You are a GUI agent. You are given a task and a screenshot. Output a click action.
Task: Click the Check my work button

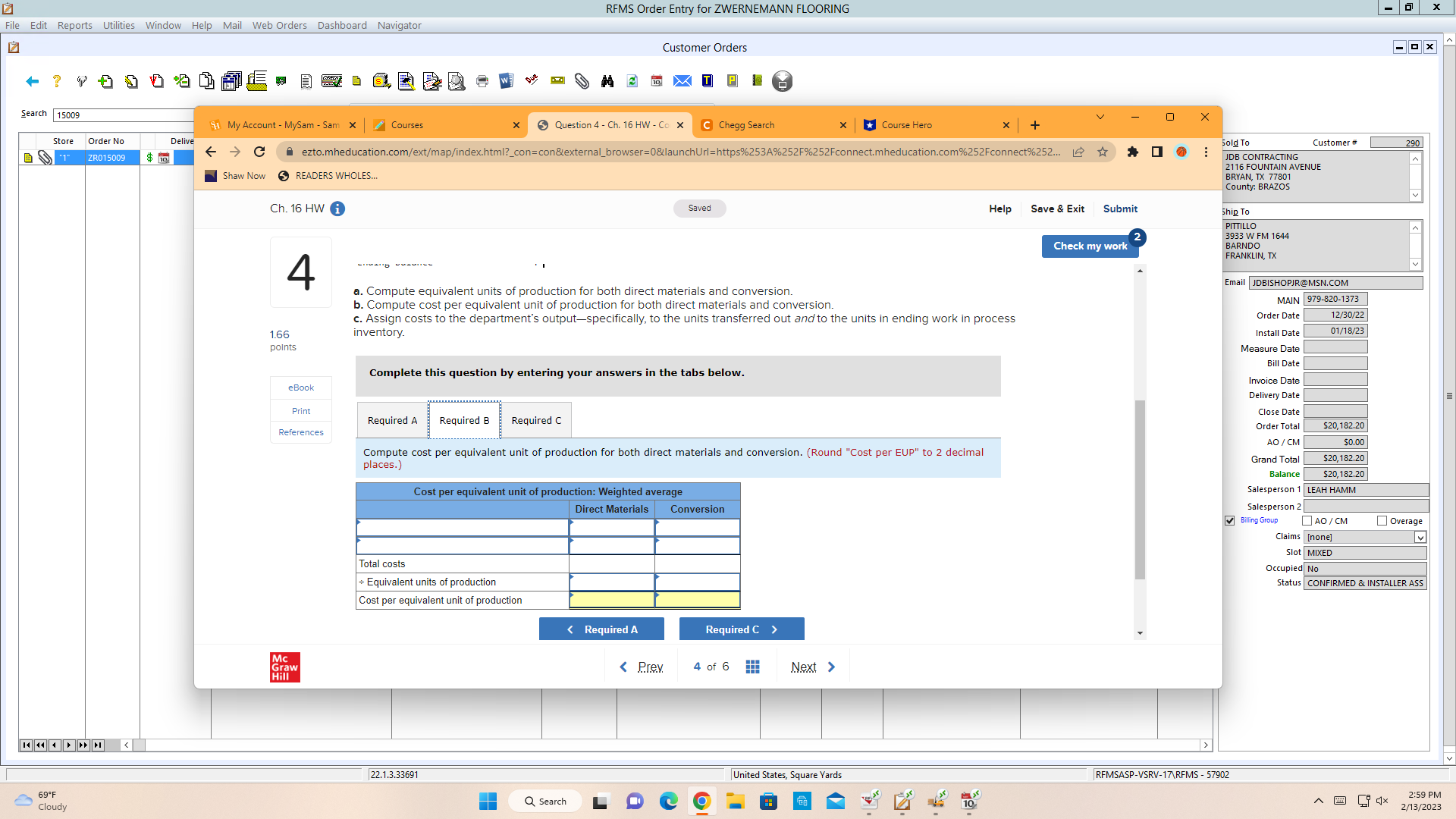tap(1090, 246)
